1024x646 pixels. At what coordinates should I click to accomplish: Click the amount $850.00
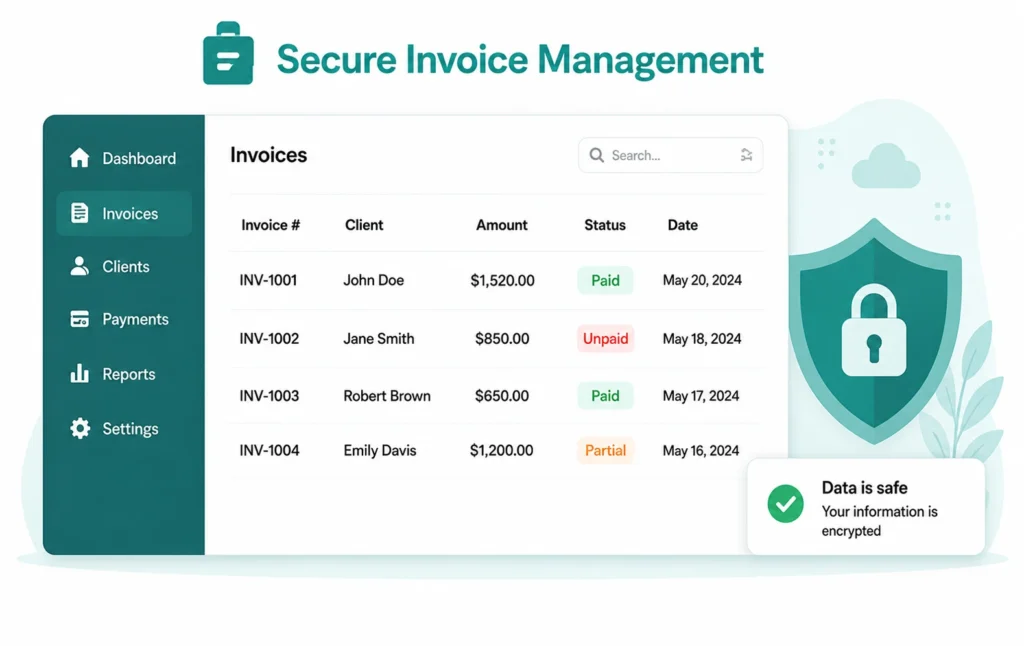(x=502, y=338)
